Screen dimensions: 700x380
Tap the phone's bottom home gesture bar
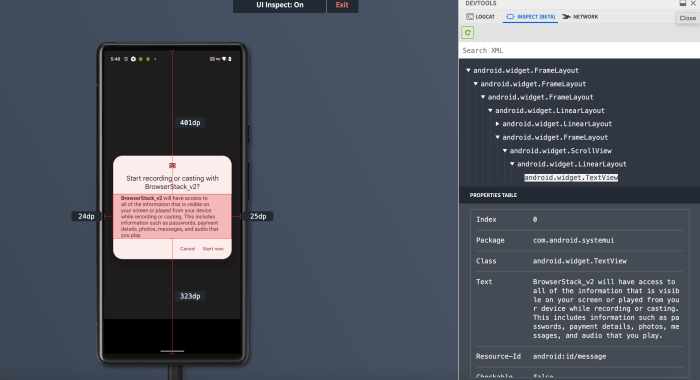point(172,351)
